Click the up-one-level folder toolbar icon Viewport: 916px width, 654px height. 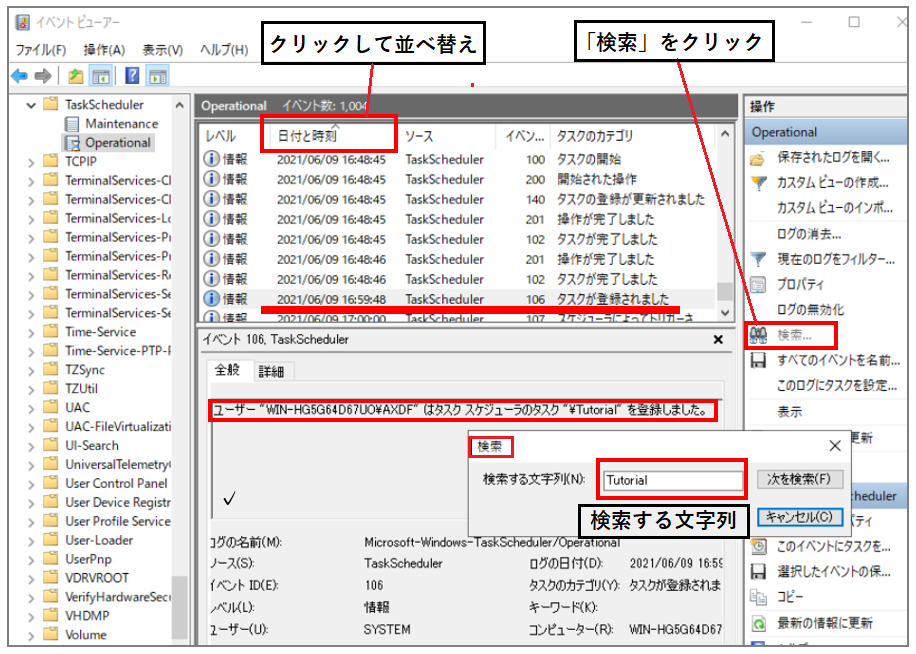click(75, 76)
